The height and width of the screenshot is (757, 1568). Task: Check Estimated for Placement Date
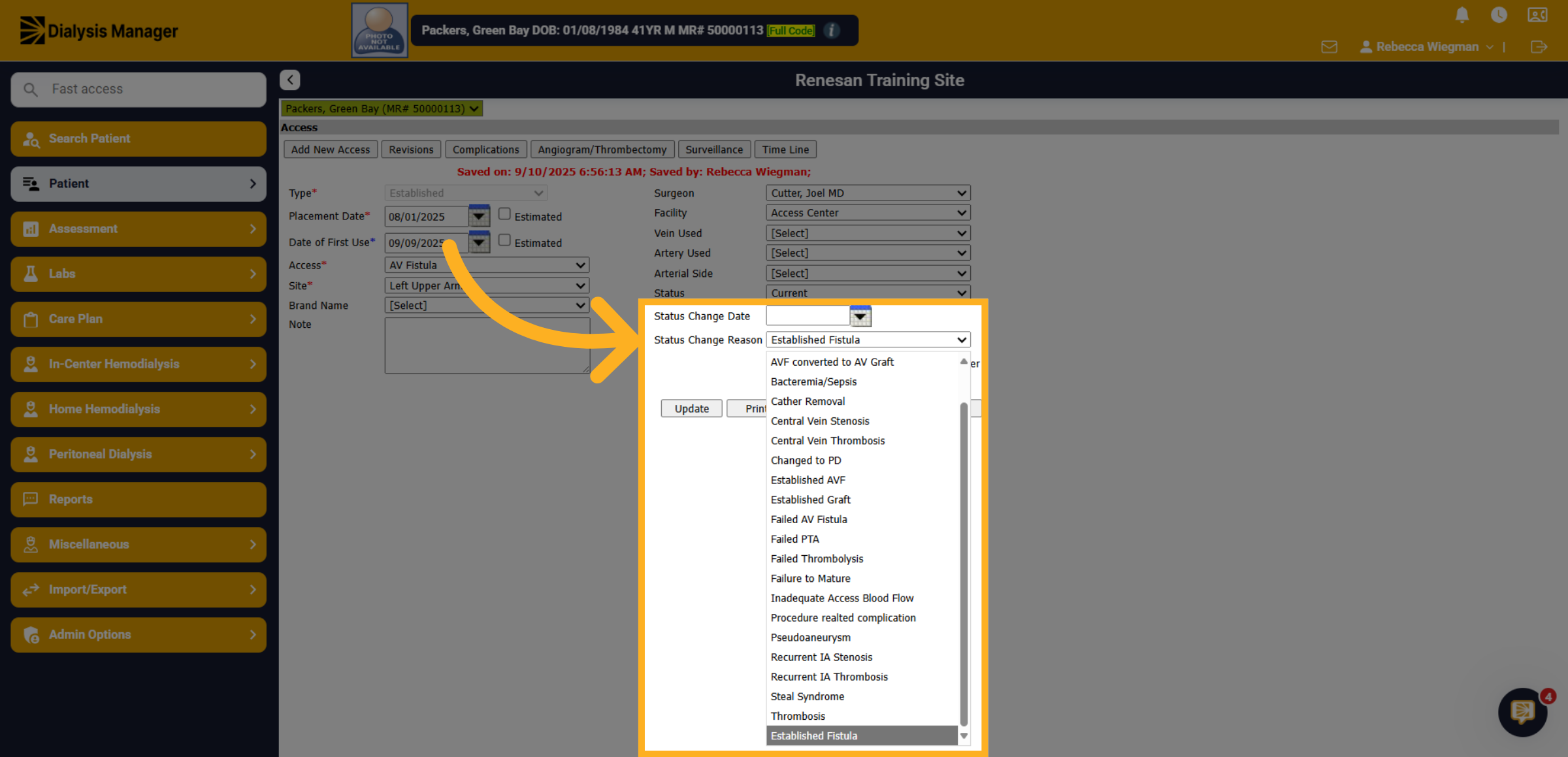click(x=504, y=214)
